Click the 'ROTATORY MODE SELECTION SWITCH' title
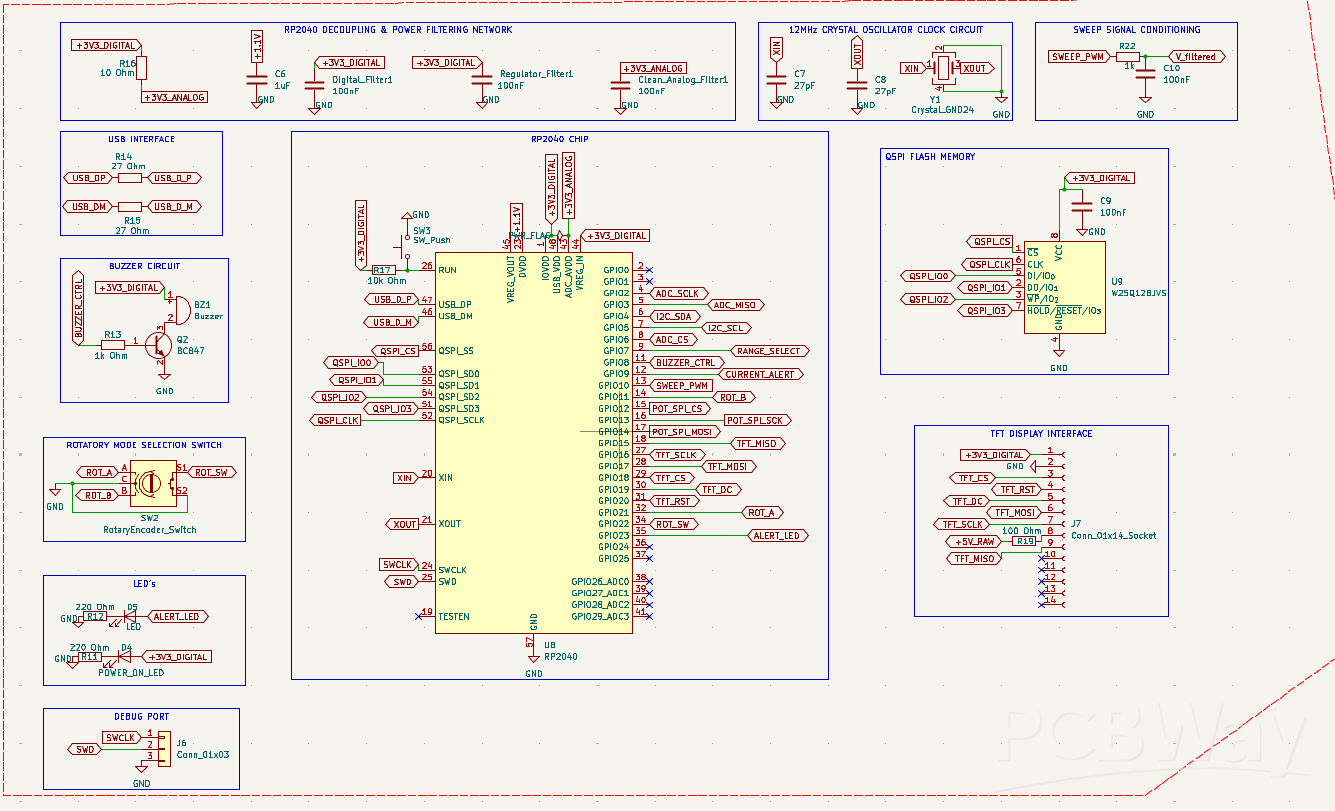Screen dimensions: 1335x811 [144, 445]
